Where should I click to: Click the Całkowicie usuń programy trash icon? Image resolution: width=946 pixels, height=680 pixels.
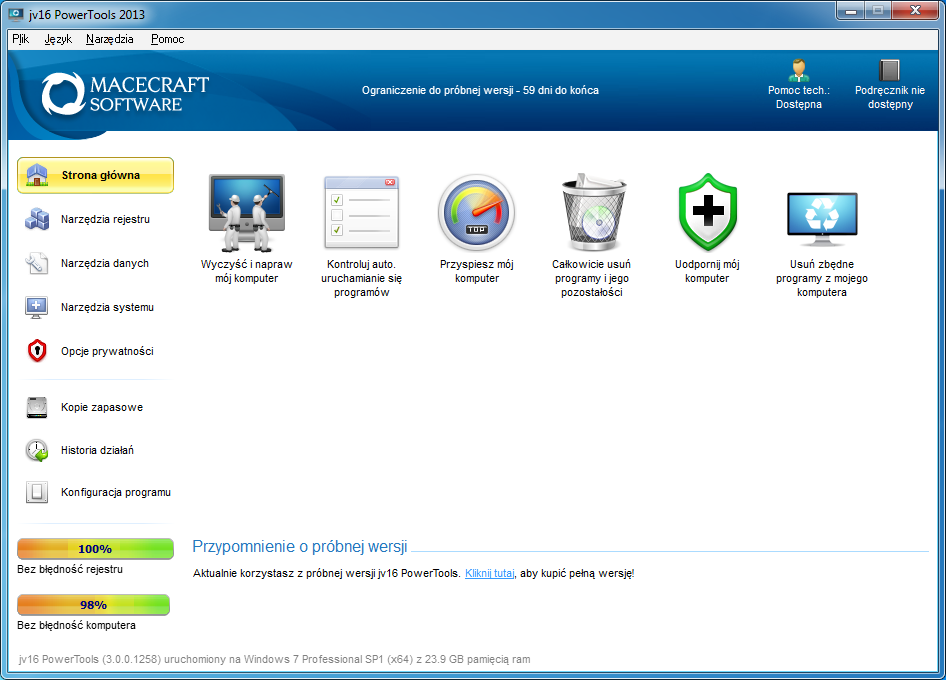coord(594,212)
